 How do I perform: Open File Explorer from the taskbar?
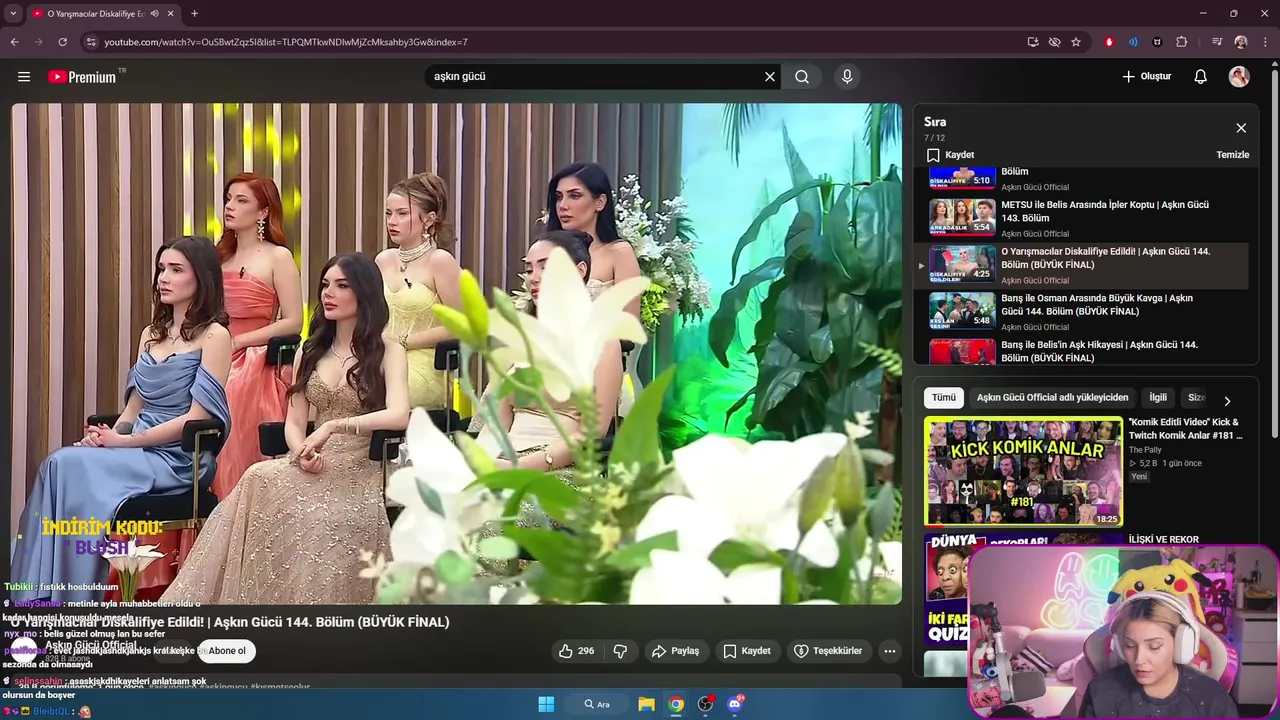tap(646, 704)
